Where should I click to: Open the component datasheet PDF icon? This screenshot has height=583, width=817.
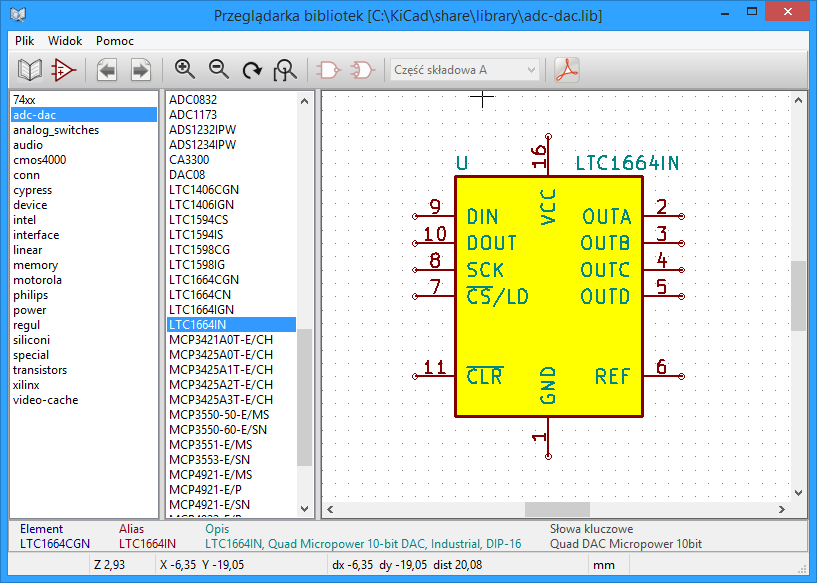(567, 70)
